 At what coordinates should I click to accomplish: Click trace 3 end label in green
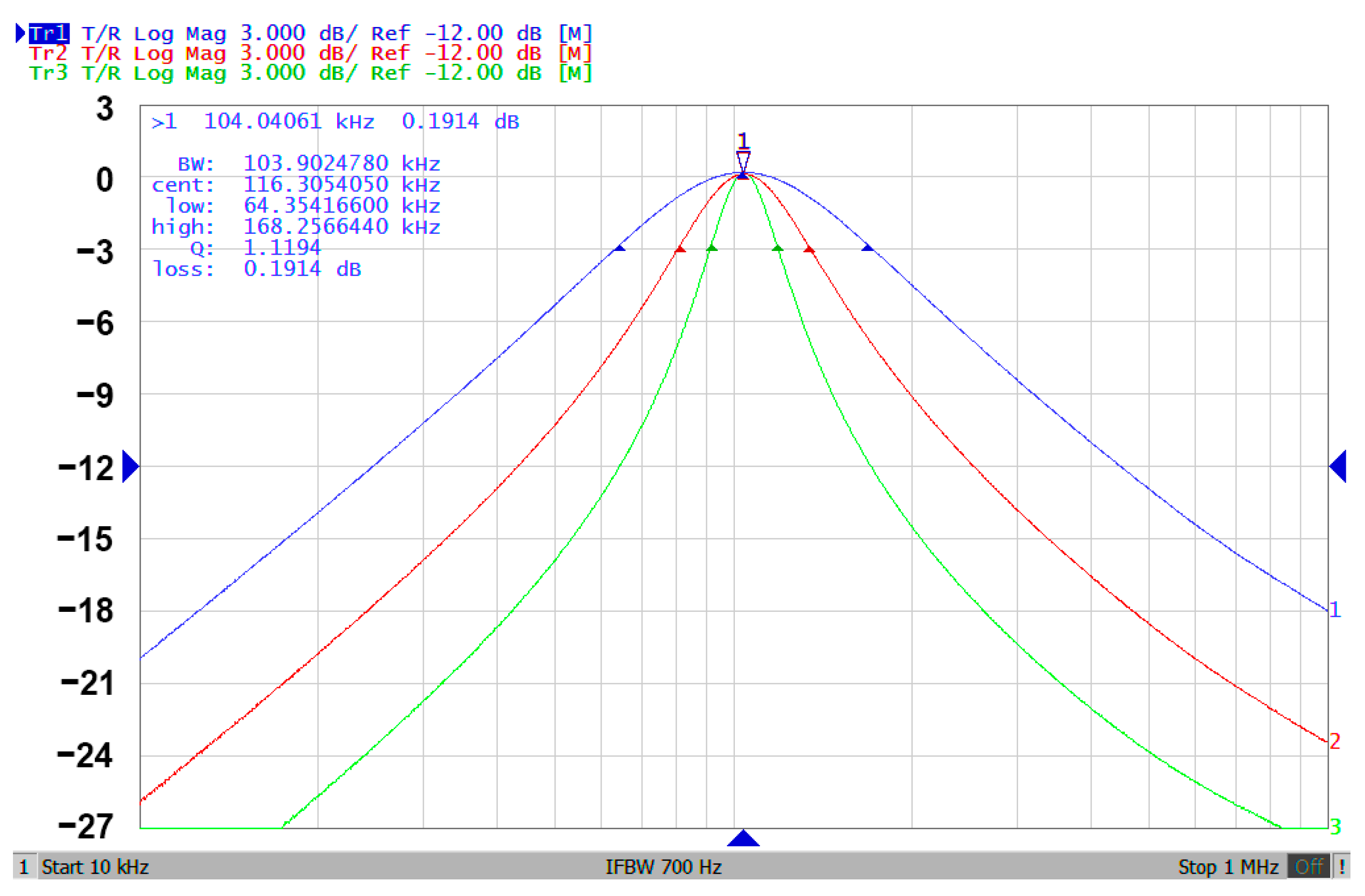click(1336, 827)
